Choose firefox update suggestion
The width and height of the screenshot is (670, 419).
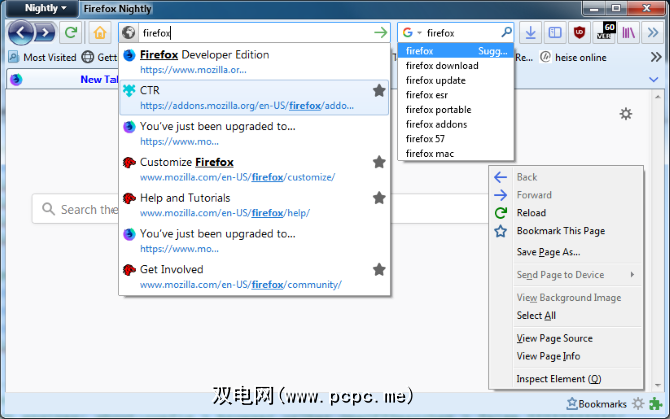[455, 80]
